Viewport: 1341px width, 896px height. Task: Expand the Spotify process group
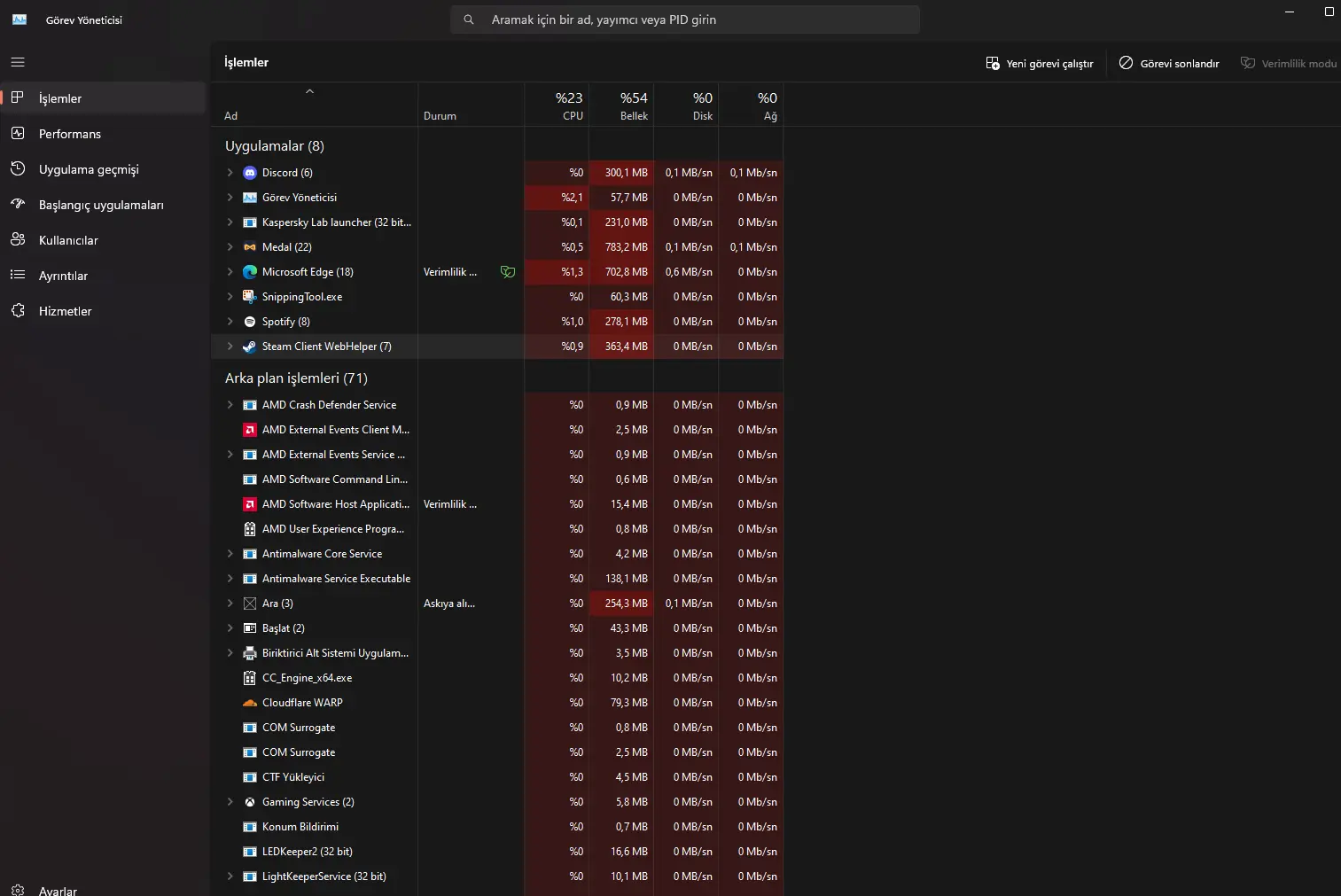pos(230,322)
